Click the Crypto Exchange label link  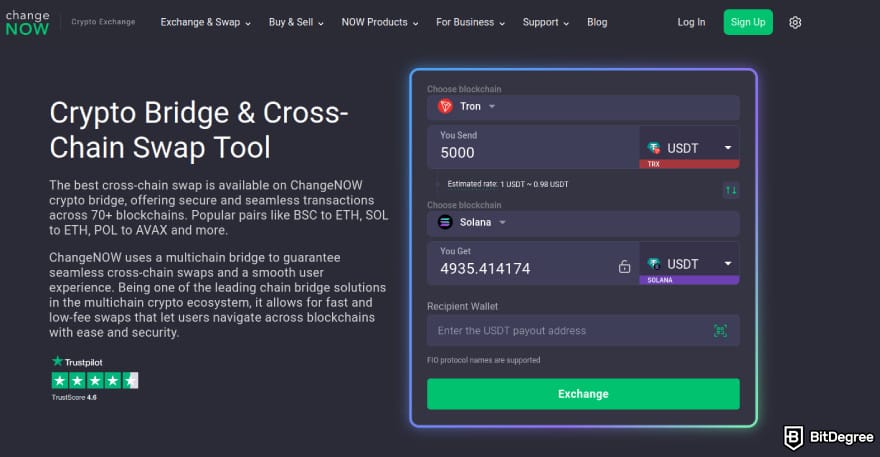point(103,22)
